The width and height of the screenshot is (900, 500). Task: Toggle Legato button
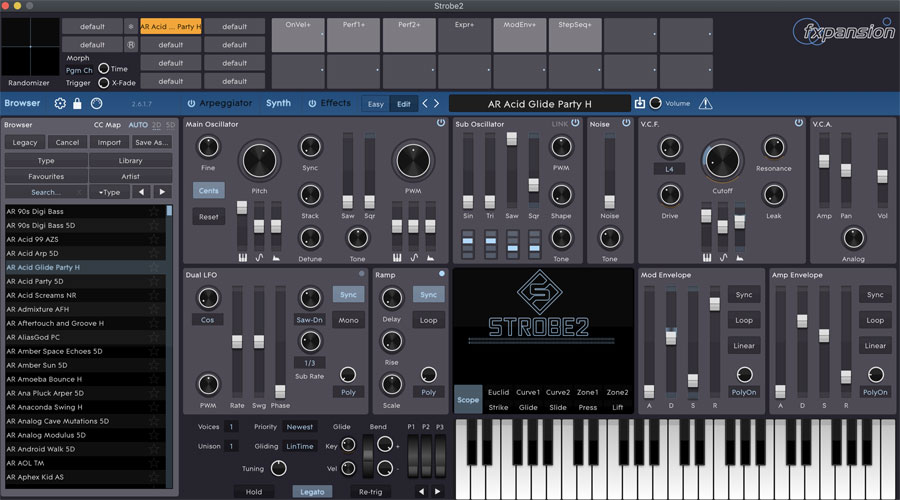[x=312, y=491]
